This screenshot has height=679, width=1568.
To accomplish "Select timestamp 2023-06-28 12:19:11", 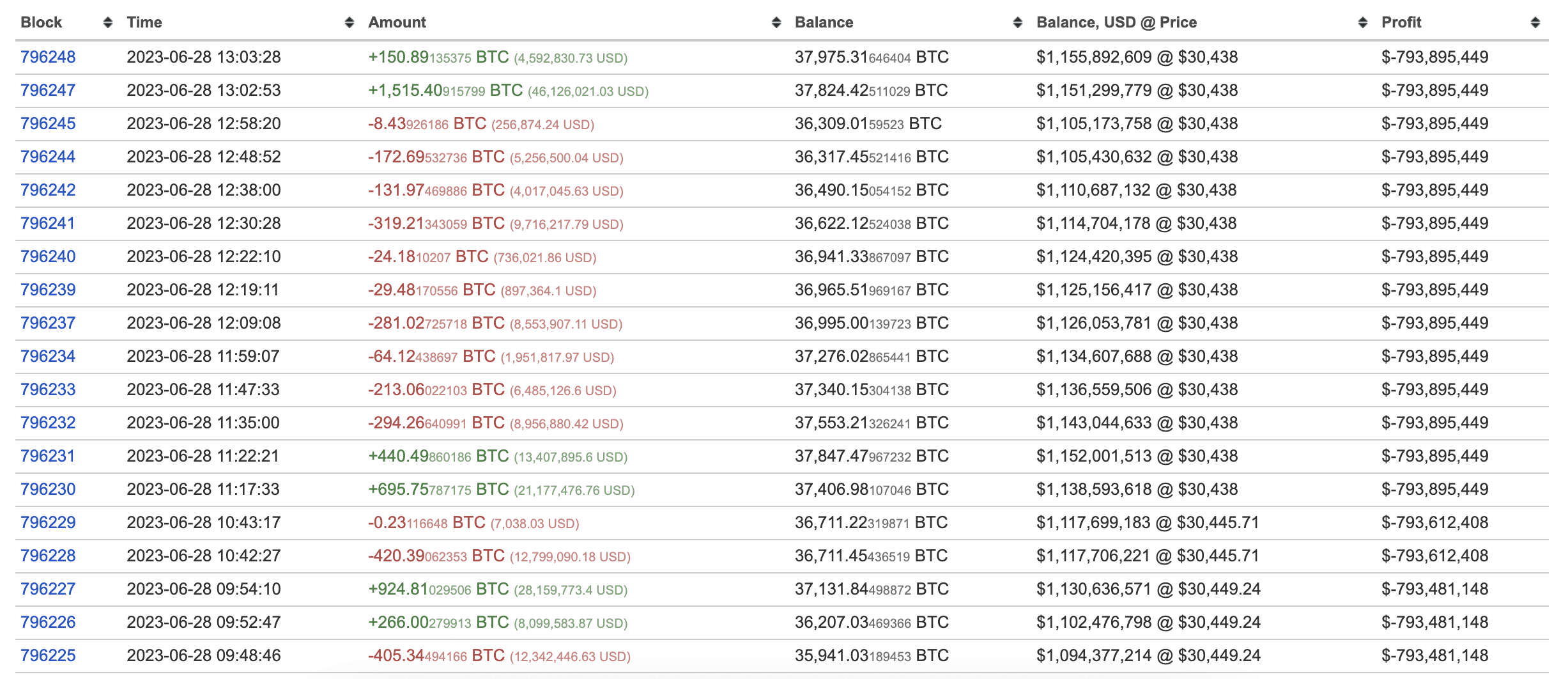I will click(x=203, y=290).
